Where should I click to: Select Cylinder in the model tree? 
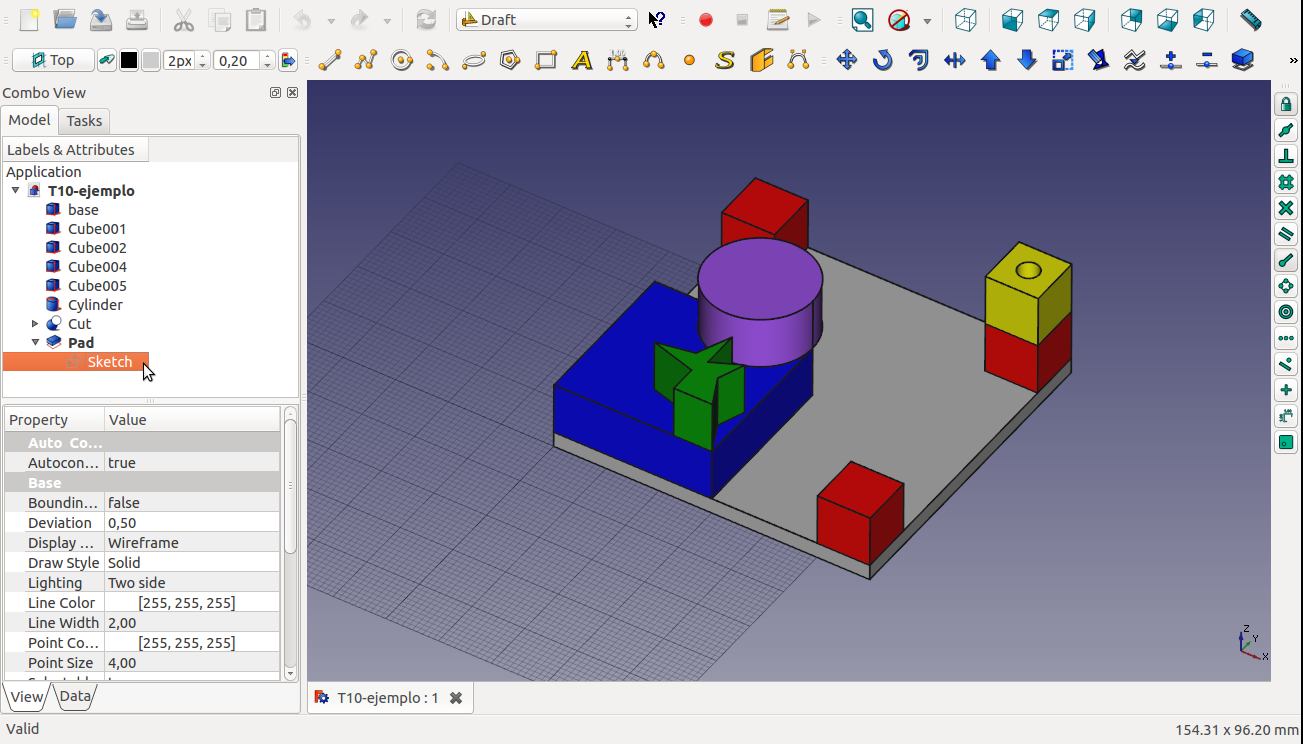tap(95, 305)
